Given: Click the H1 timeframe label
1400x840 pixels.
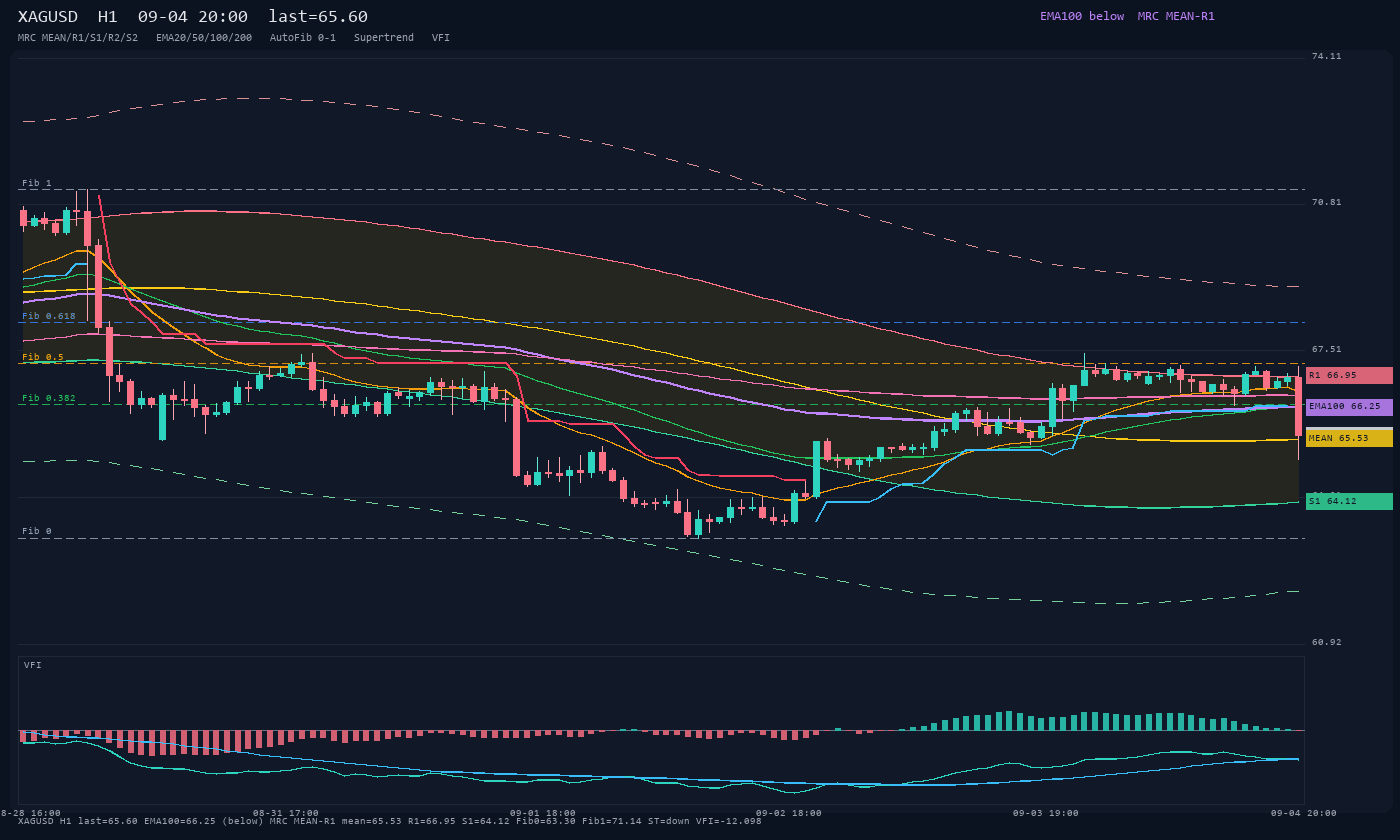Looking at the screenshot, I should (108, 17).
